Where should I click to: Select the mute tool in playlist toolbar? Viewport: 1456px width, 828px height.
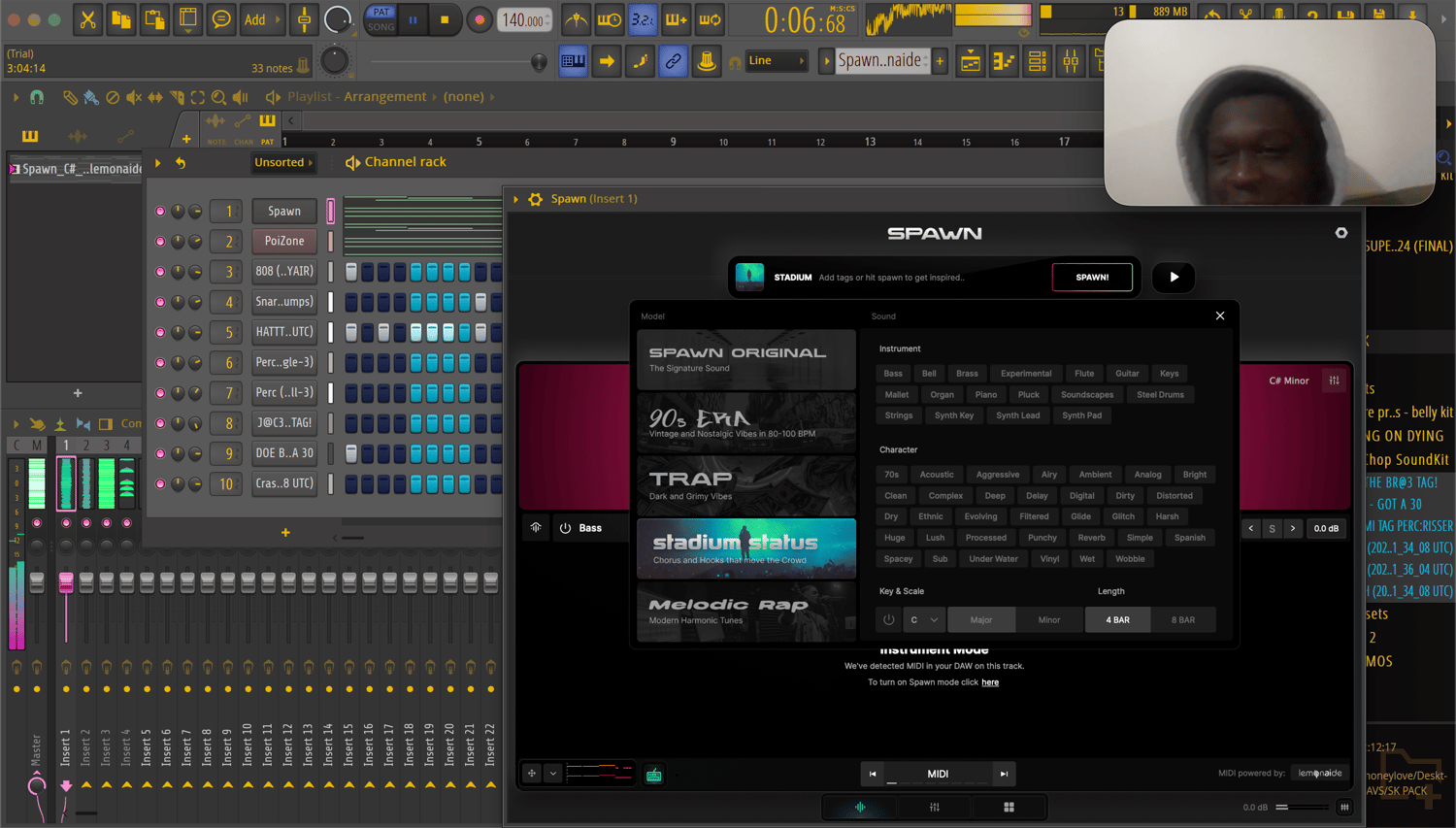134,97
